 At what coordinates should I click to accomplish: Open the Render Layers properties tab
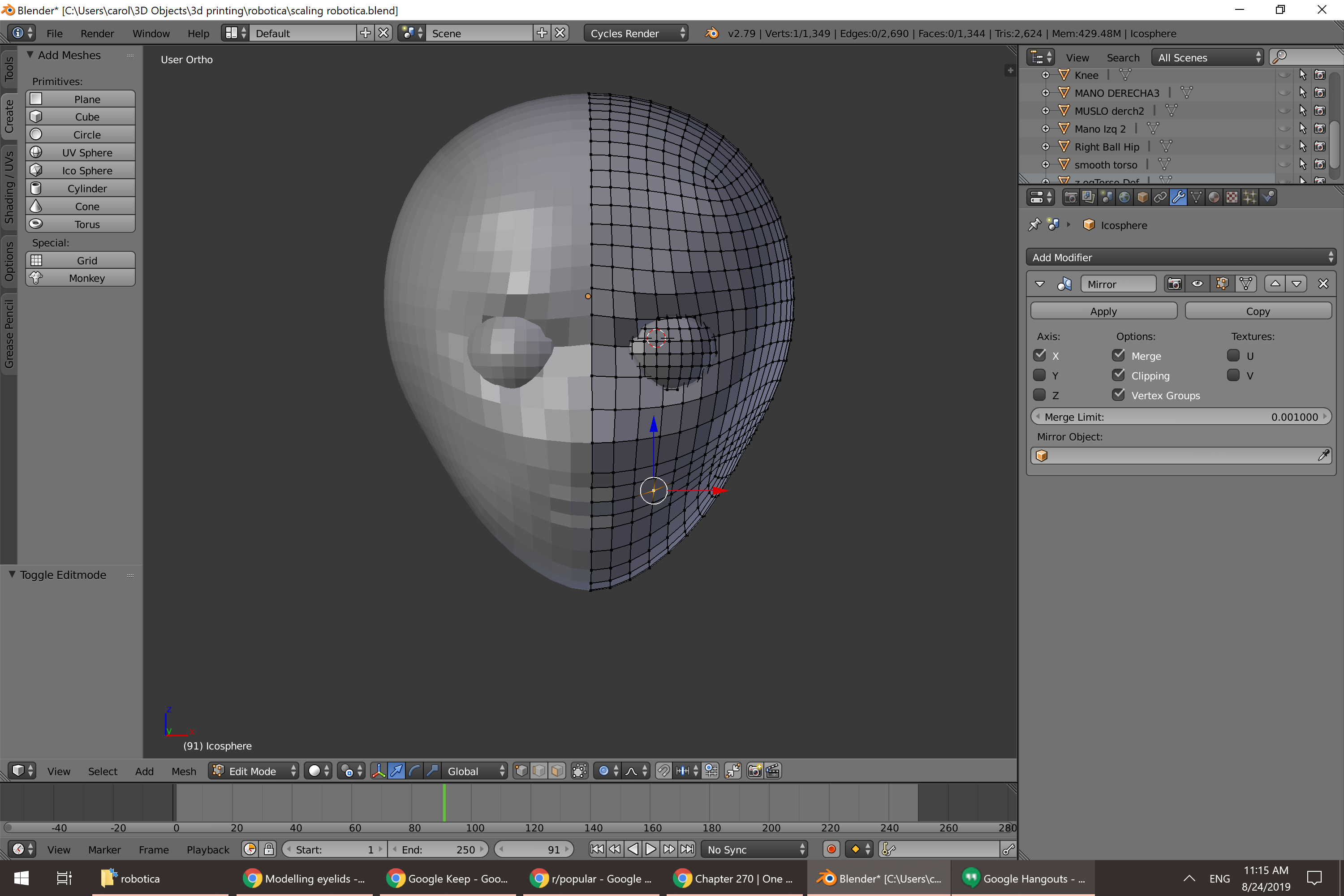[1089, 197]
